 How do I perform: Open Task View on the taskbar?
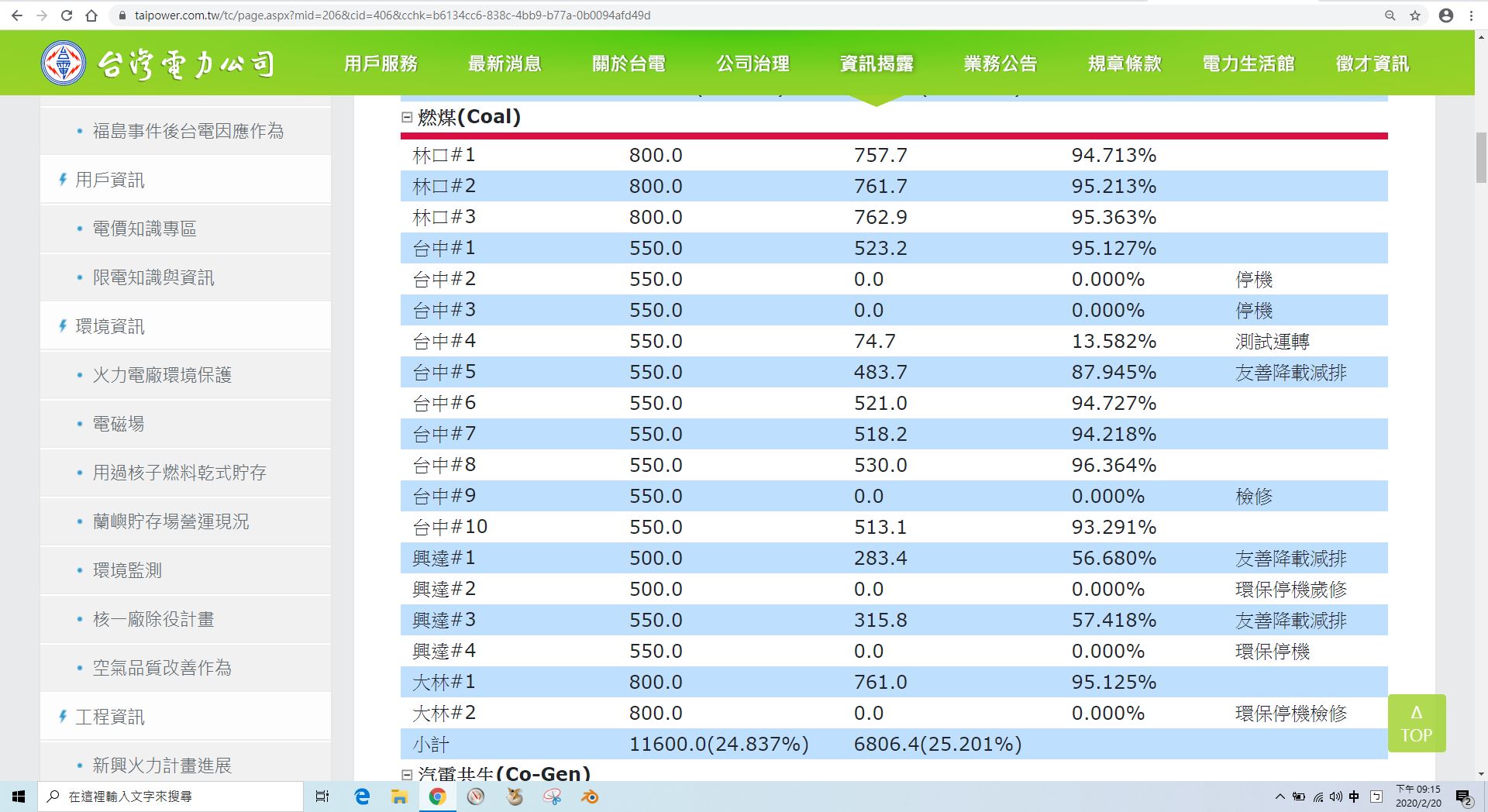pos(322,797)
